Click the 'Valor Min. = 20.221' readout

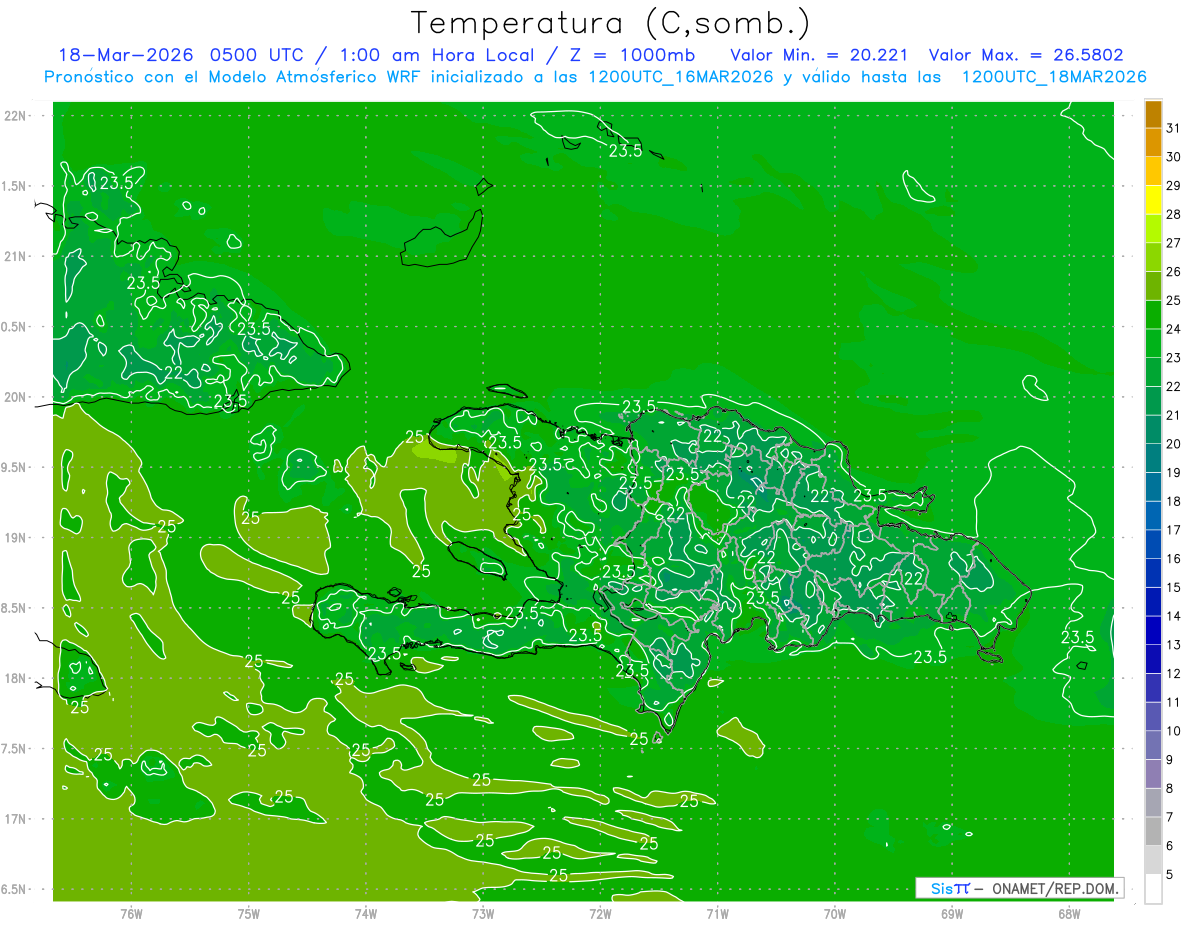tap(819, 55)
